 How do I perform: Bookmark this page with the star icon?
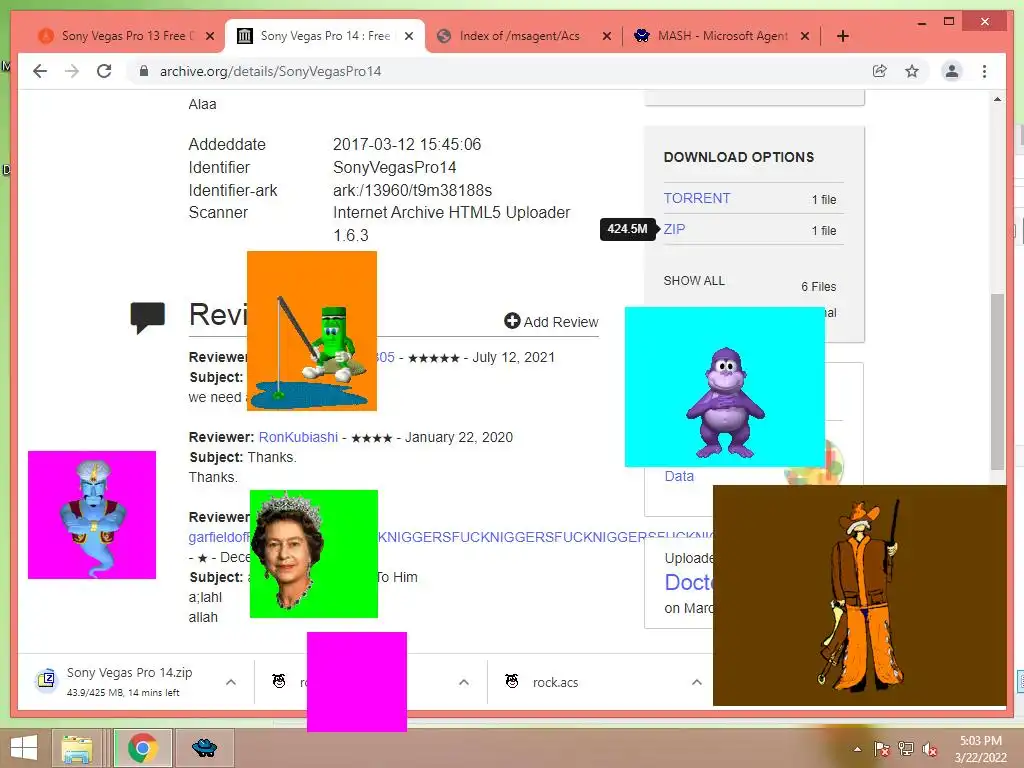[912, 71]
